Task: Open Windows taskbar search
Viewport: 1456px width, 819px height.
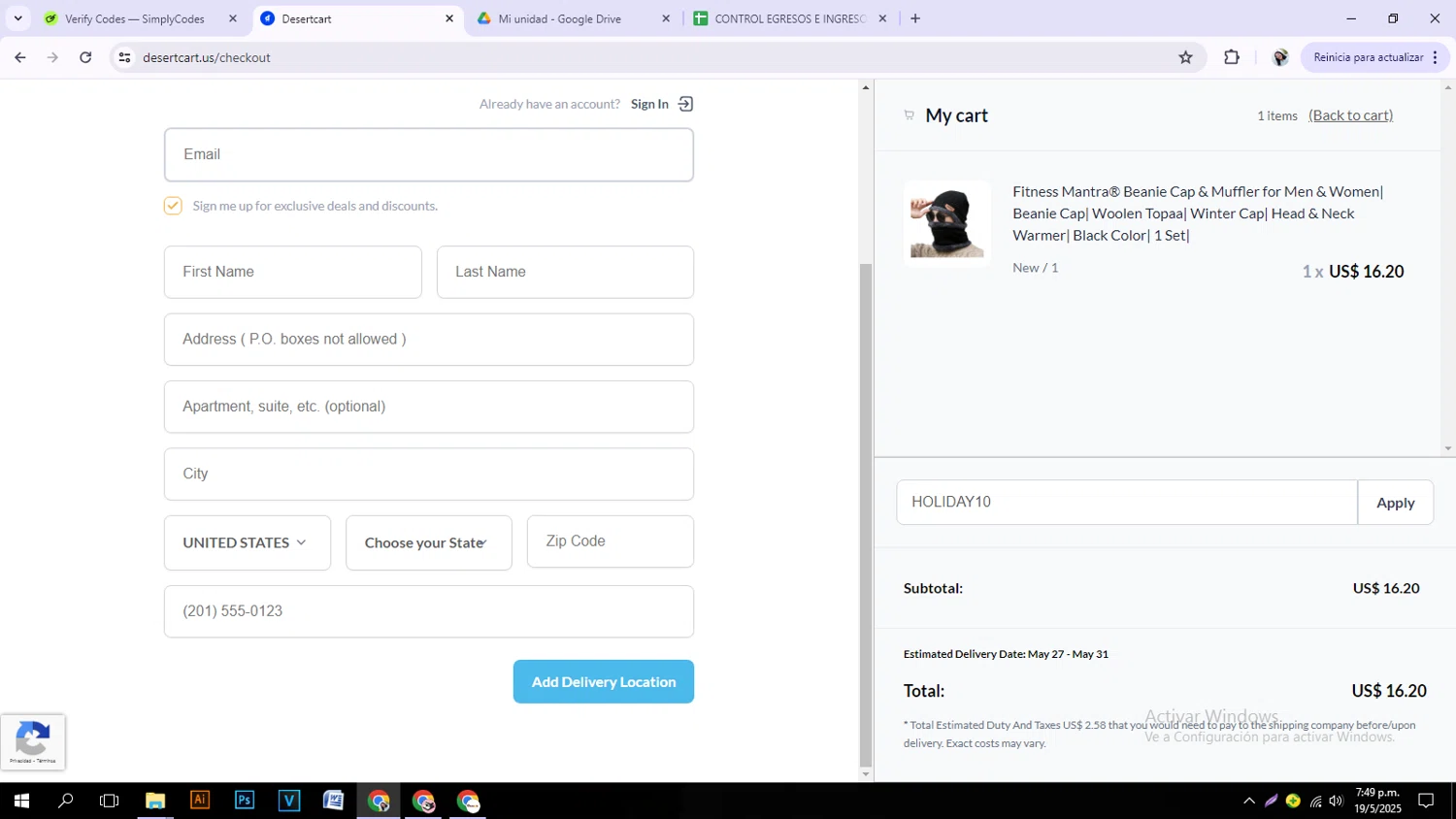Action: pos(66,801)
